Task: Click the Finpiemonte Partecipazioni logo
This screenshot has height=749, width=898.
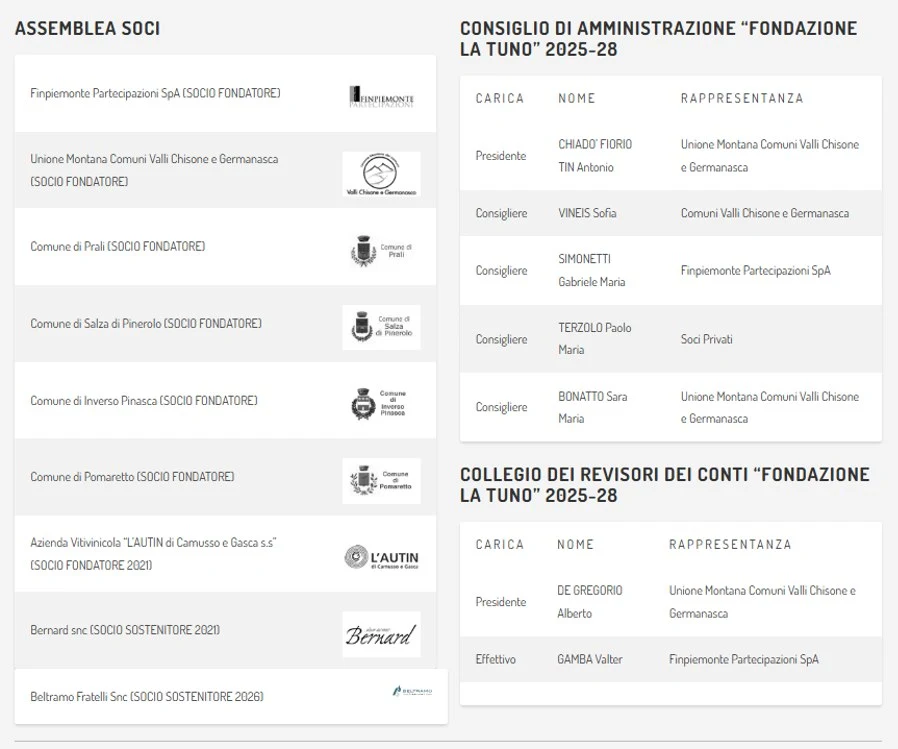Action: tap(381, 97)
